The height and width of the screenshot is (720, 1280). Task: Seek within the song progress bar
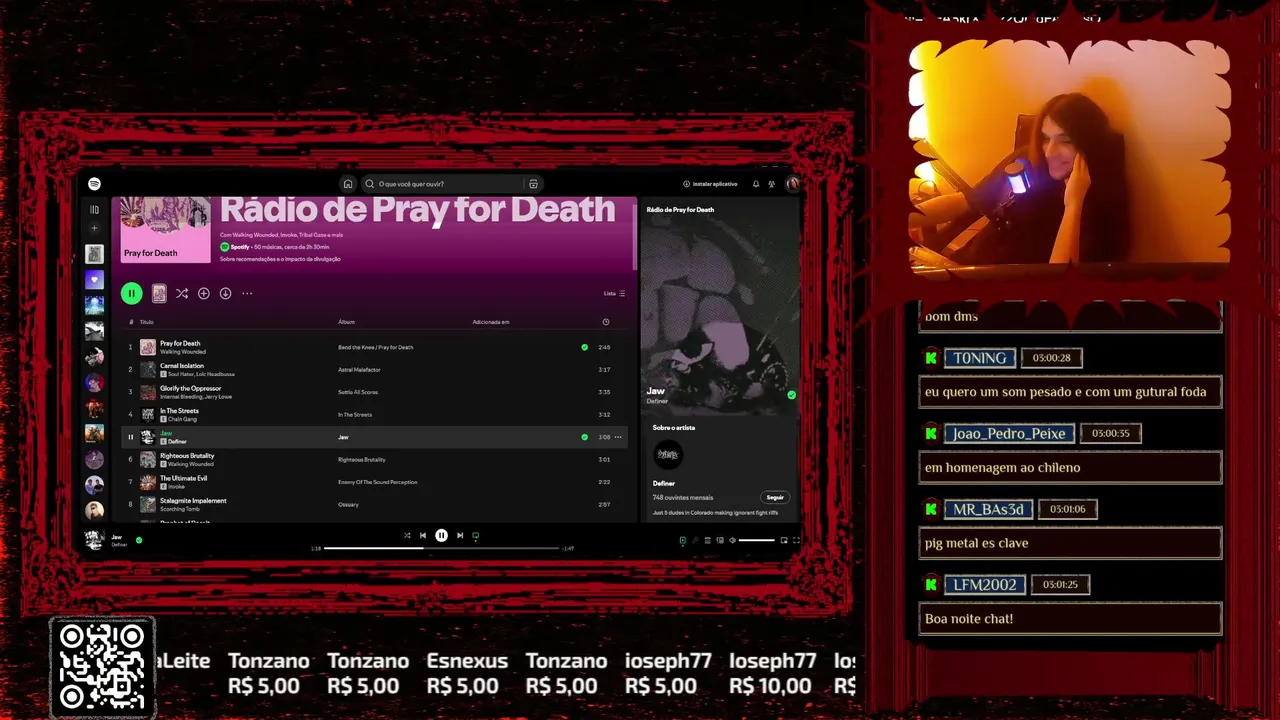[441, 548]
